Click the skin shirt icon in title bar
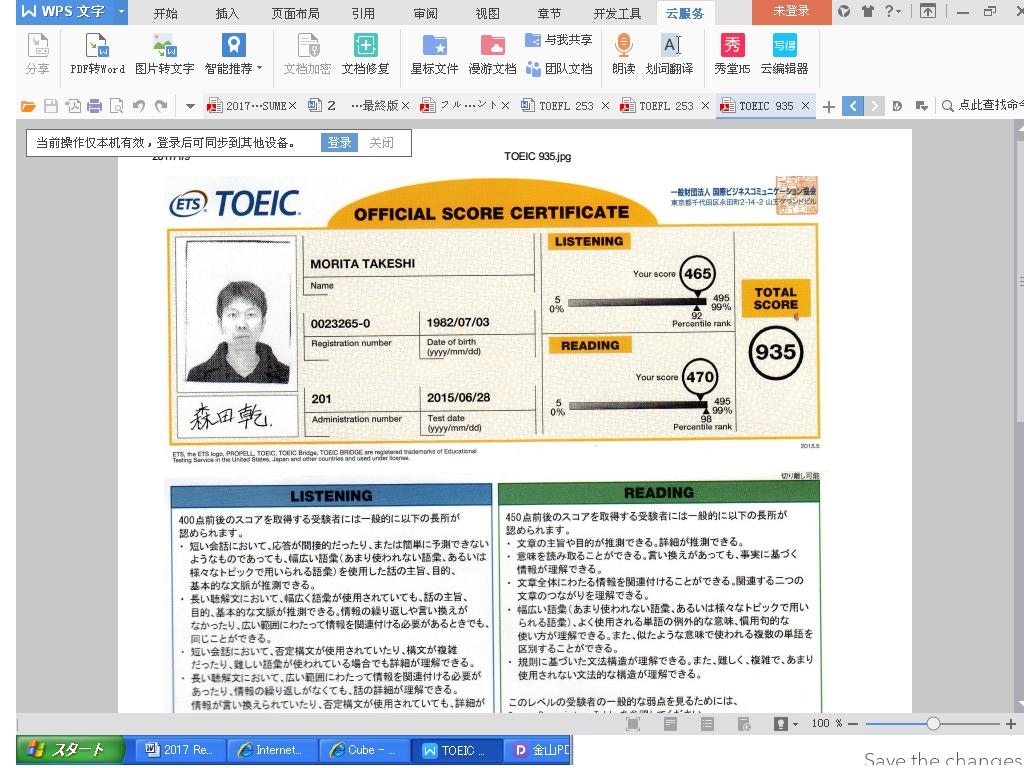 tap(867, 11)
